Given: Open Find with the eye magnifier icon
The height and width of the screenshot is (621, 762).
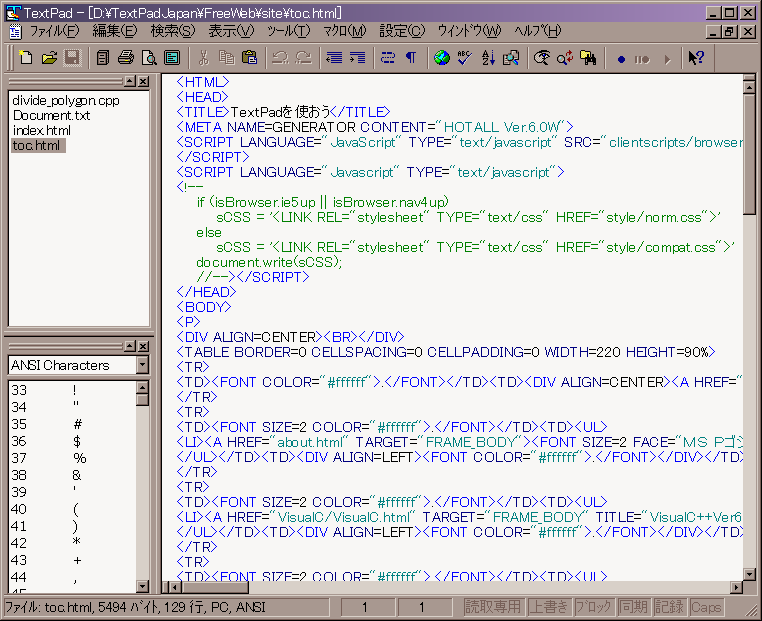Looking at the screenshot, I should (x=542, y=58).
